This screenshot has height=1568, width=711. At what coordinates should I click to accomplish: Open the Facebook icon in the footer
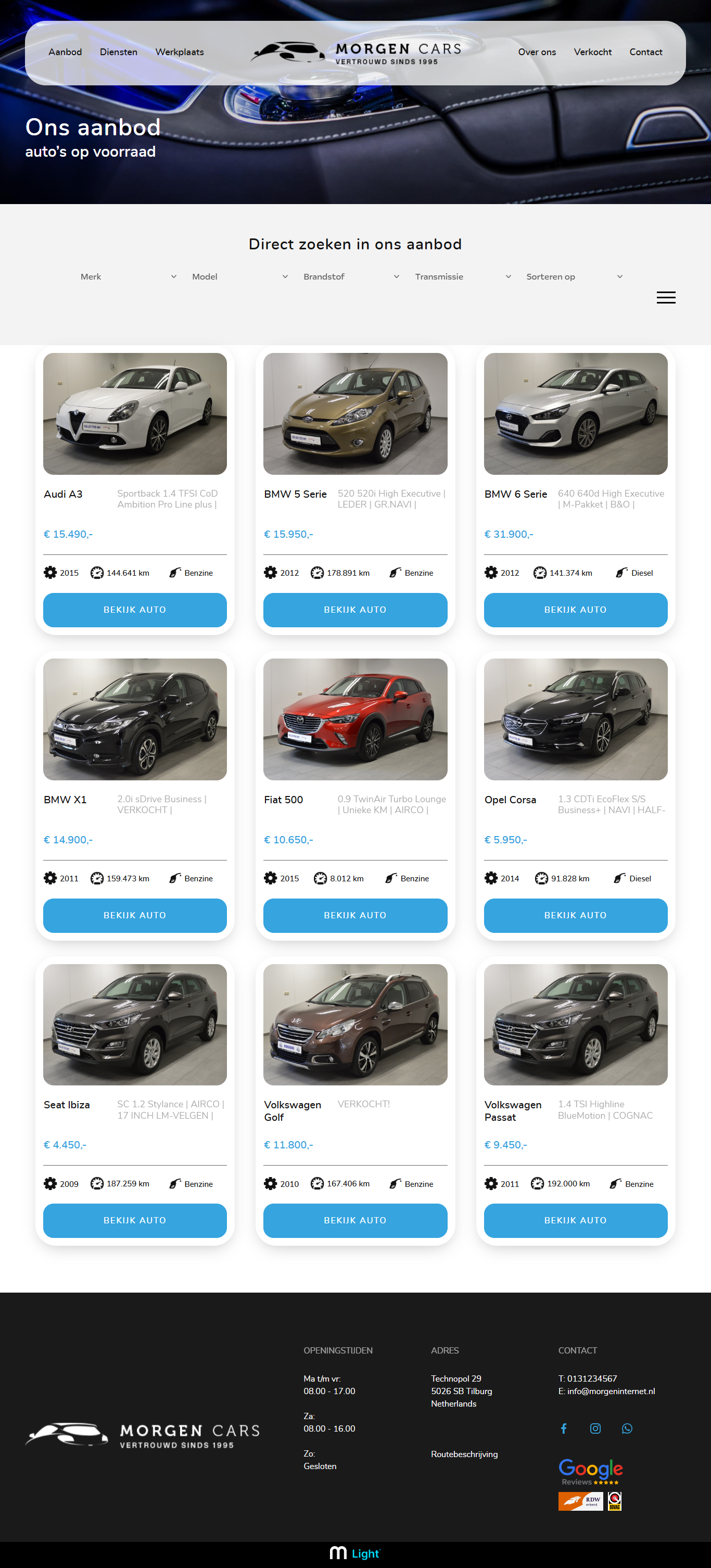564,1428
